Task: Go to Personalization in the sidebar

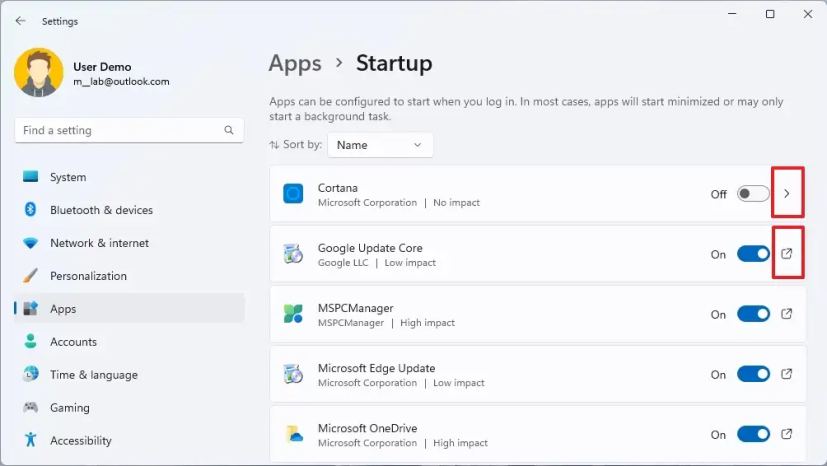Action: coord(88,276)
